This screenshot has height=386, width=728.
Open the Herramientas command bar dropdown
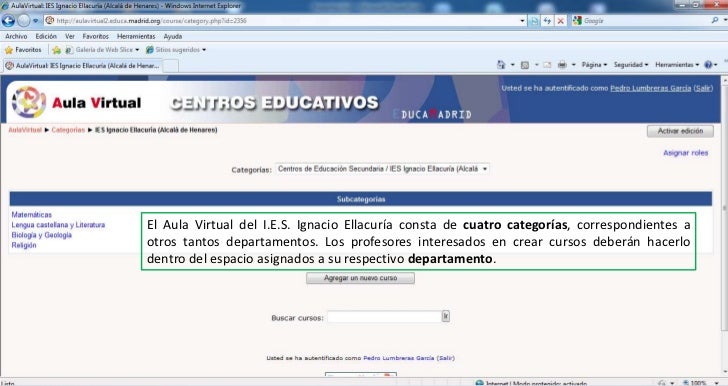tap(677, 65)
